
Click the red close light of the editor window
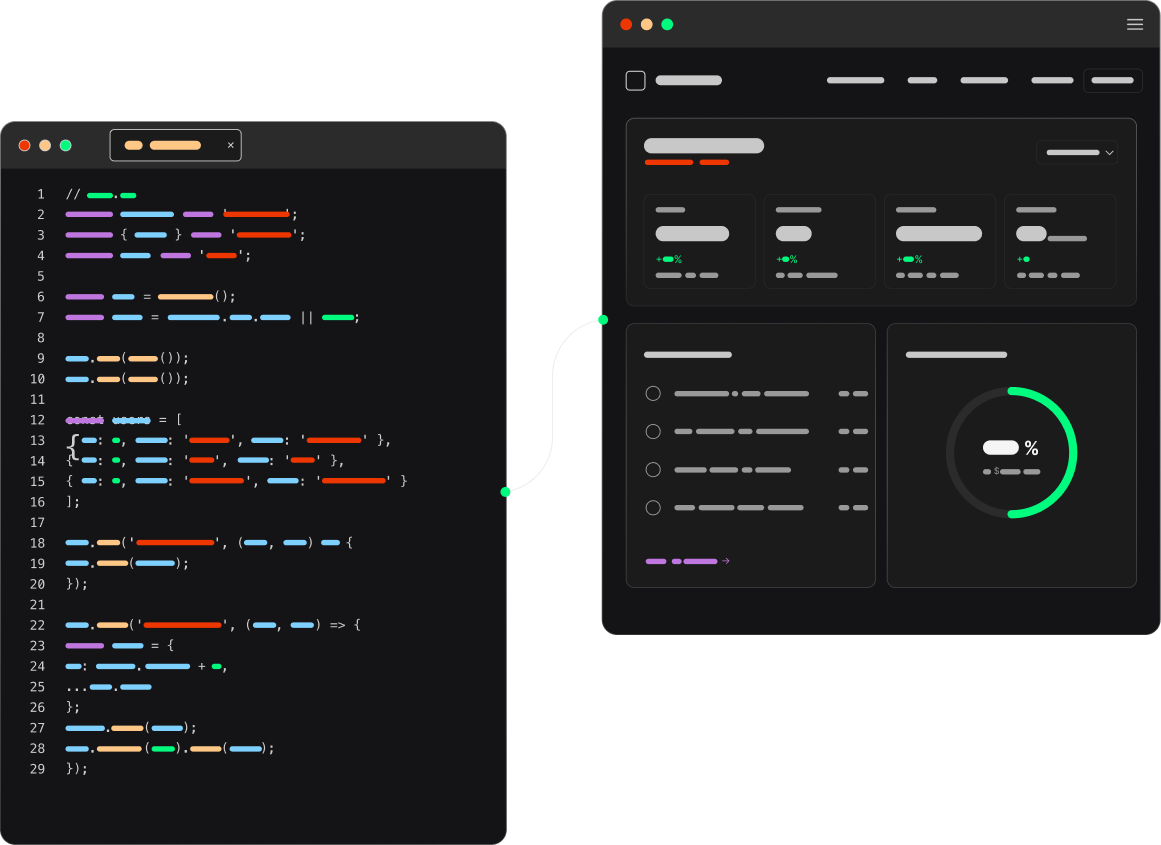coord(24,145)
